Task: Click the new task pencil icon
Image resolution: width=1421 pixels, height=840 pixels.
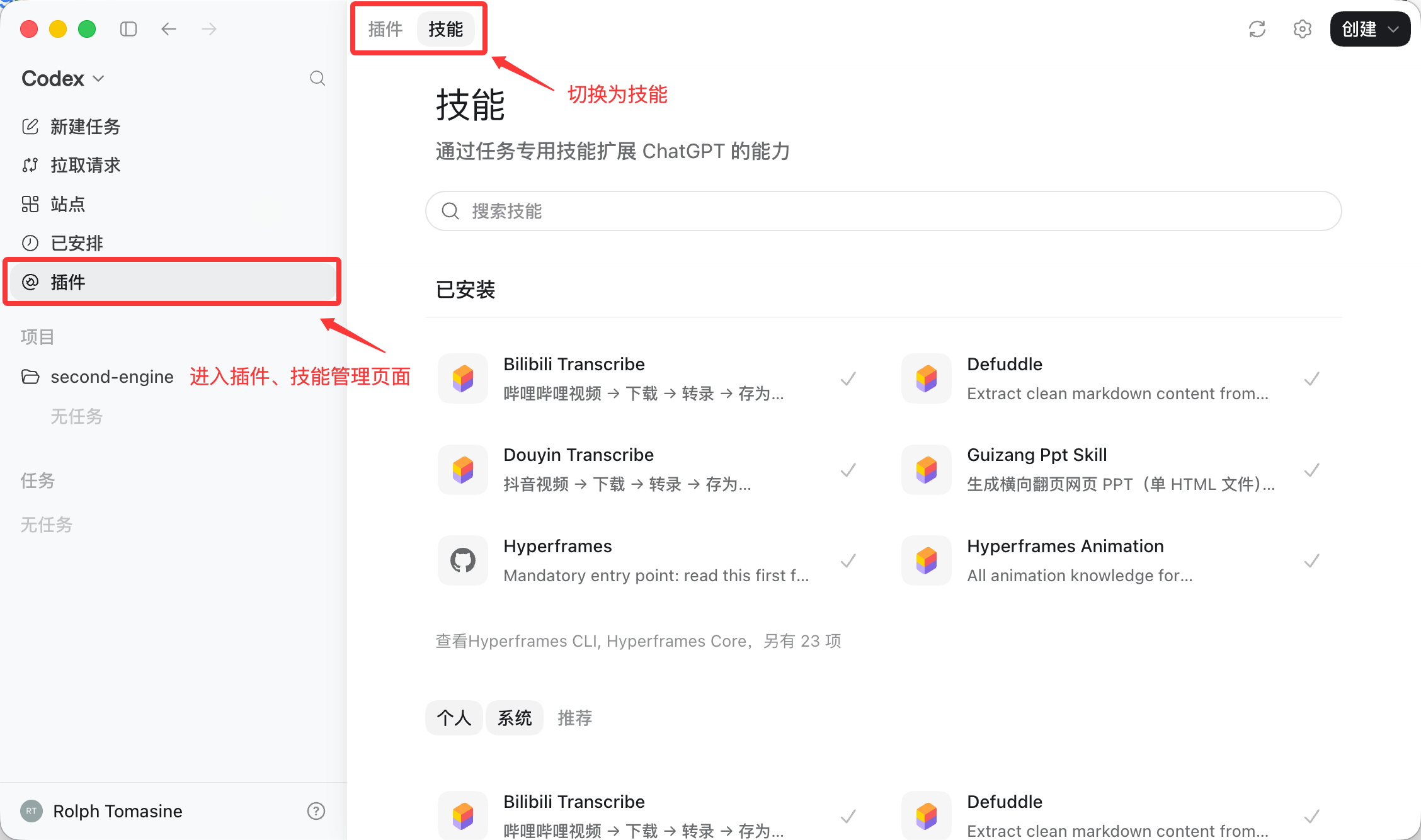Action: pos(30,127)
